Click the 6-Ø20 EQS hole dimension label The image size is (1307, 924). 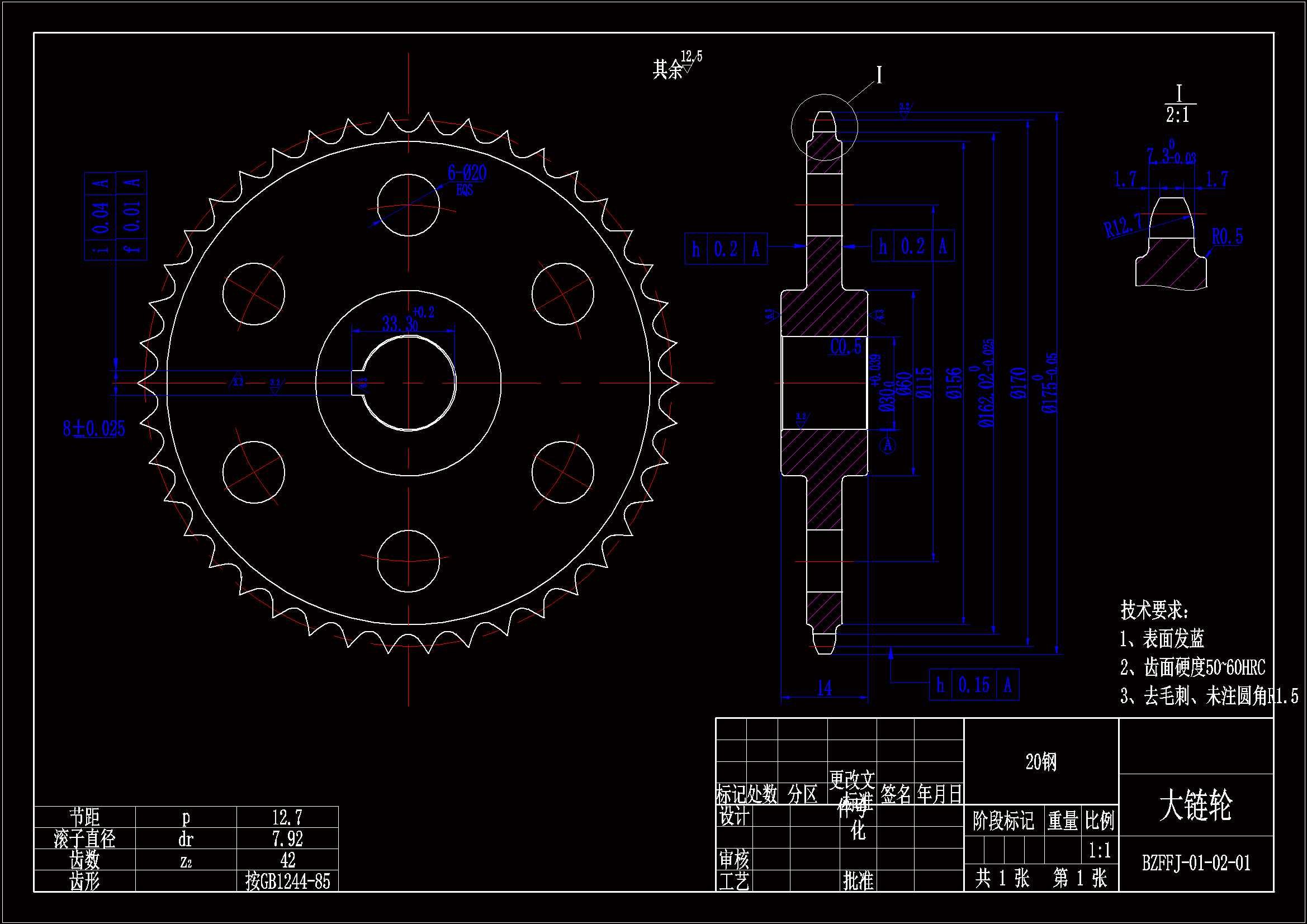tap(466, 174)
